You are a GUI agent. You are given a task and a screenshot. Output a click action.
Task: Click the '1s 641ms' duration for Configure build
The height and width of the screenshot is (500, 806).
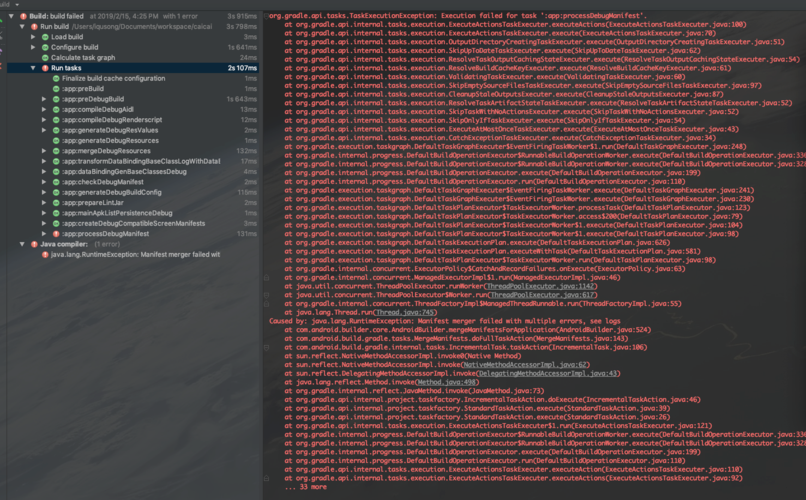pos(242,47)
